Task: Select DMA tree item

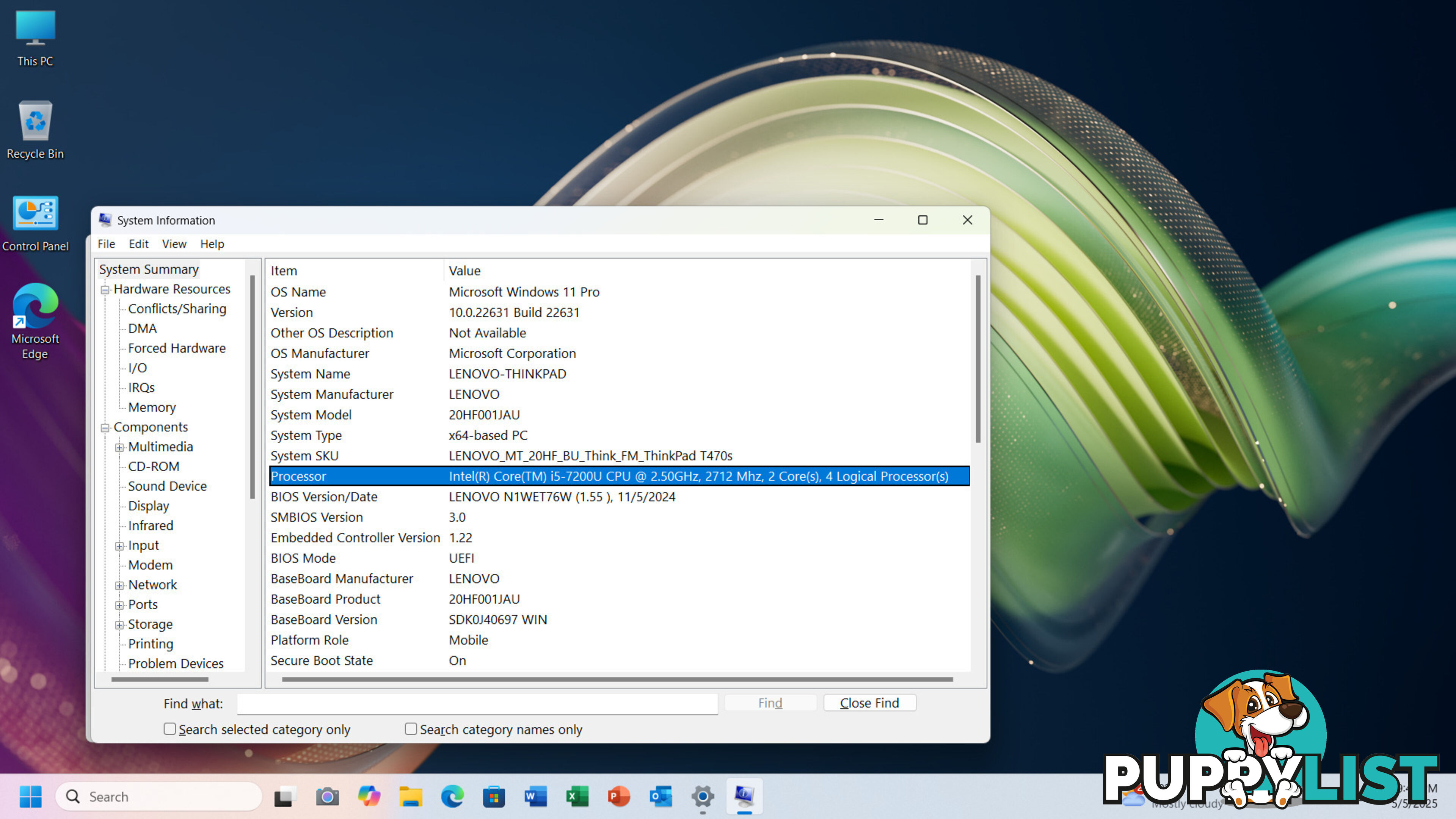Action: [x=143, y=328]
